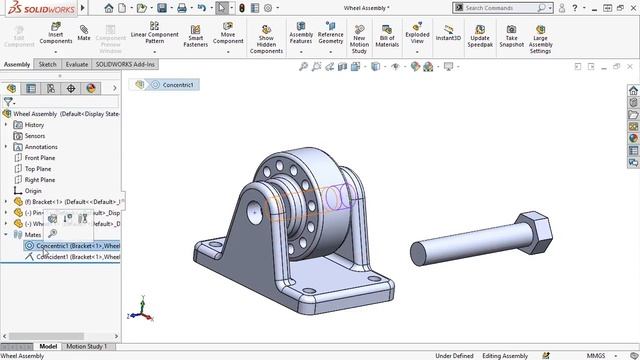Switch to the Assembly ribbon tab
The height and width of the screenshot is (360, 640).
point(17,64)
